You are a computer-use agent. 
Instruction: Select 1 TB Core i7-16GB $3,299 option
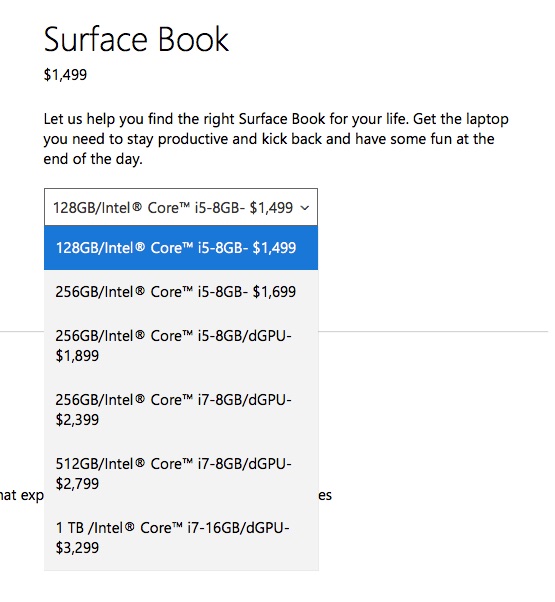click(181, 538)
